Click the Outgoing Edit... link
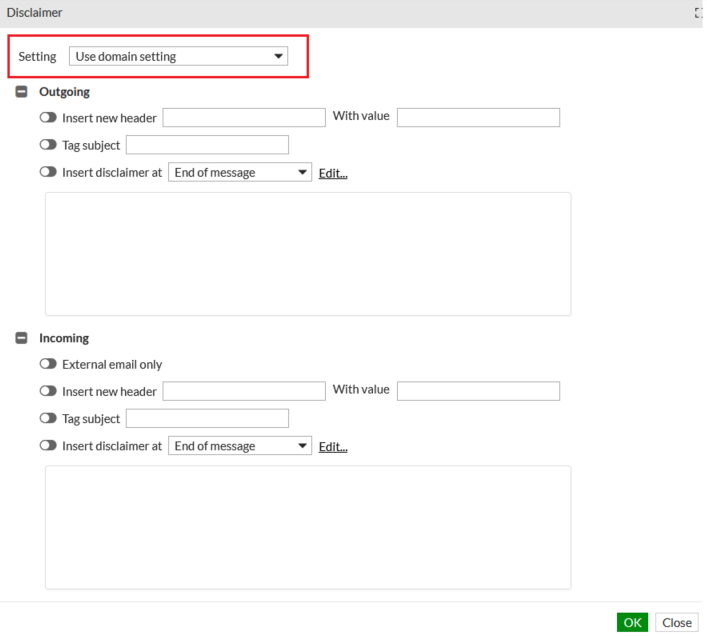 (x=333, y=174)
